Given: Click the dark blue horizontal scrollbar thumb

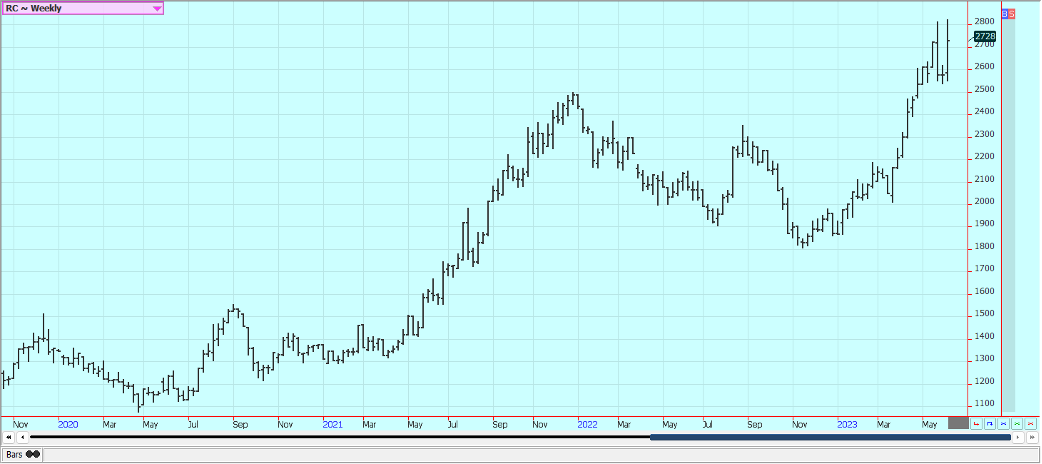Looking at the screenshot, I should tap(830, 437).
